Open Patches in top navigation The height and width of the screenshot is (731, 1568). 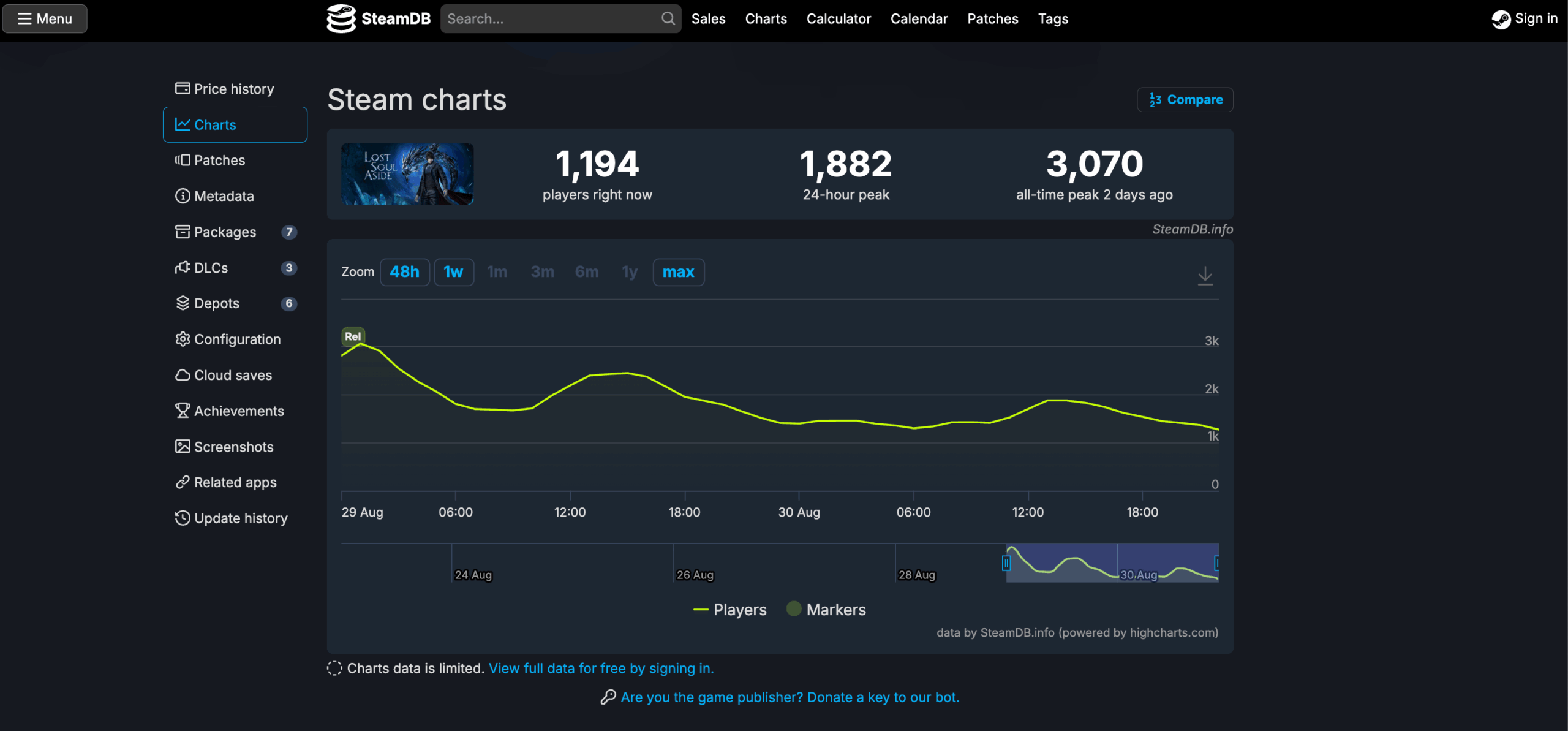point(992,18)
